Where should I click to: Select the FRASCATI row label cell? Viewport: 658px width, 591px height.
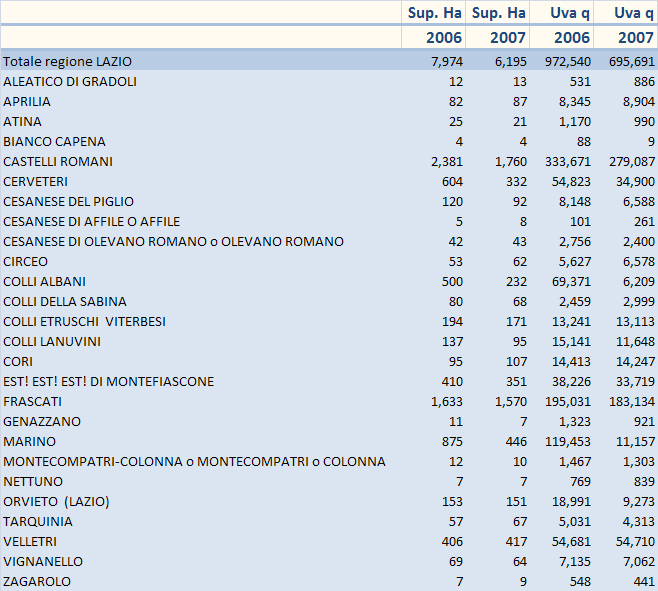(33, 402)
